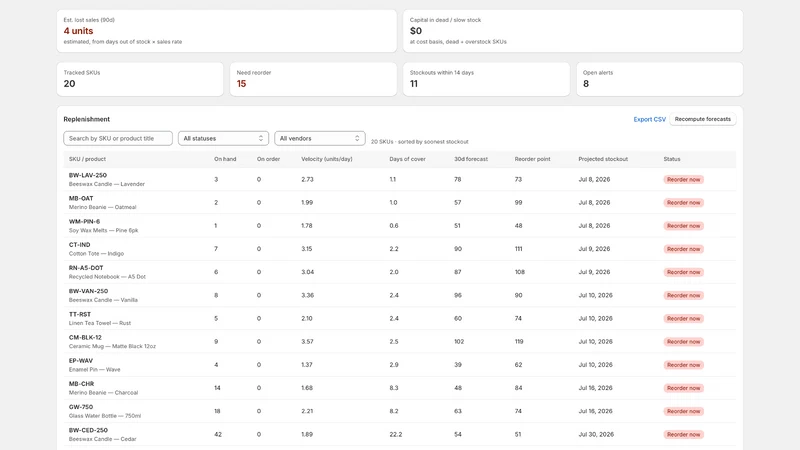Click the Projected stockout column header
This screenshot has height=450, width=800.
tap(603, 159)
